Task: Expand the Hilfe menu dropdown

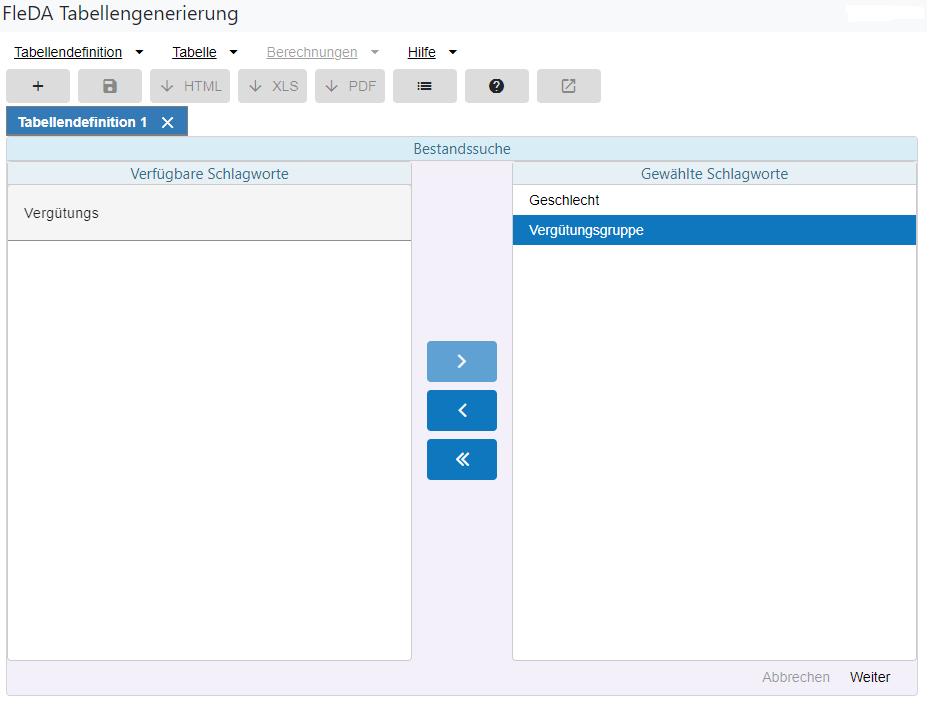Action: click(431, 52)
